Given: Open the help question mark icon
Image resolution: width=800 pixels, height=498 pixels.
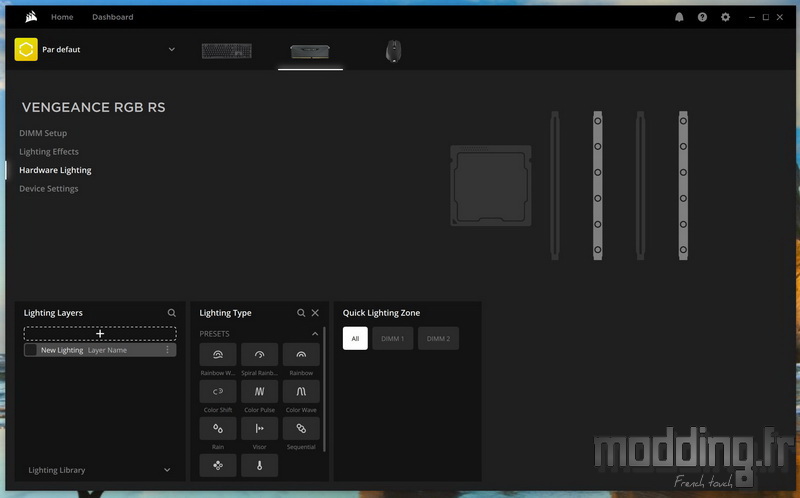Looking at the screenshot, I should pyautogui.click(x=703, y=17).
